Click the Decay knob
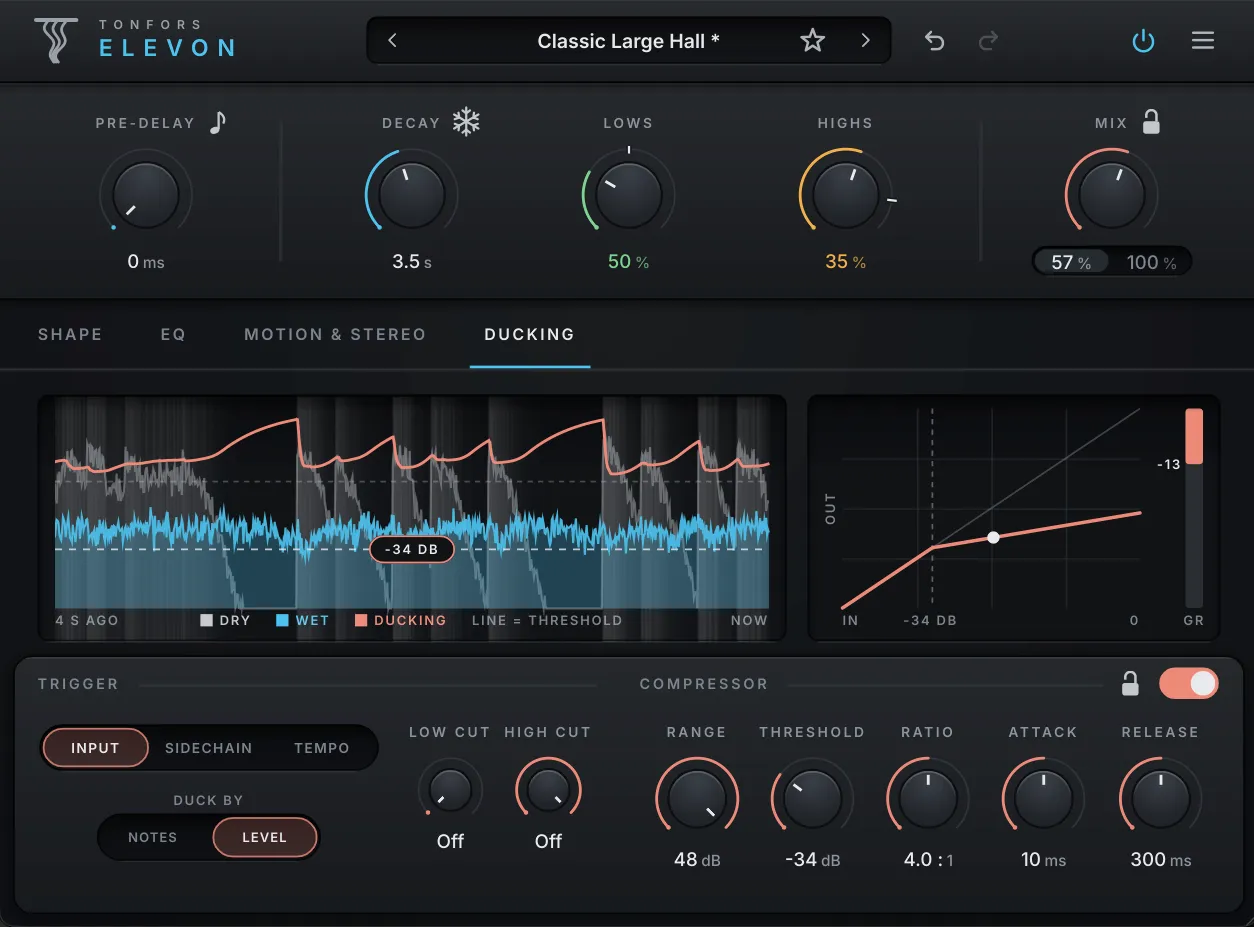The image size is (1254, 927). pos(411,196)
